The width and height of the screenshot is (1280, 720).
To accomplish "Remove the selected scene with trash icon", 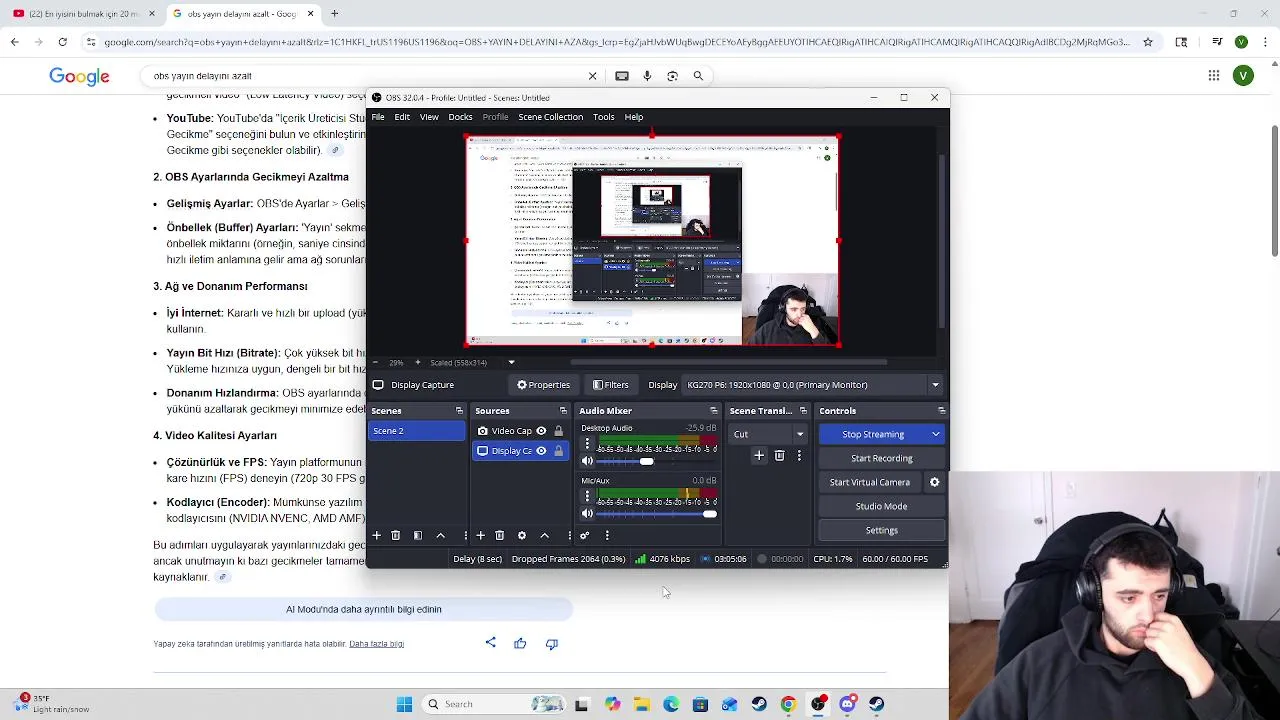I will 396,535.
